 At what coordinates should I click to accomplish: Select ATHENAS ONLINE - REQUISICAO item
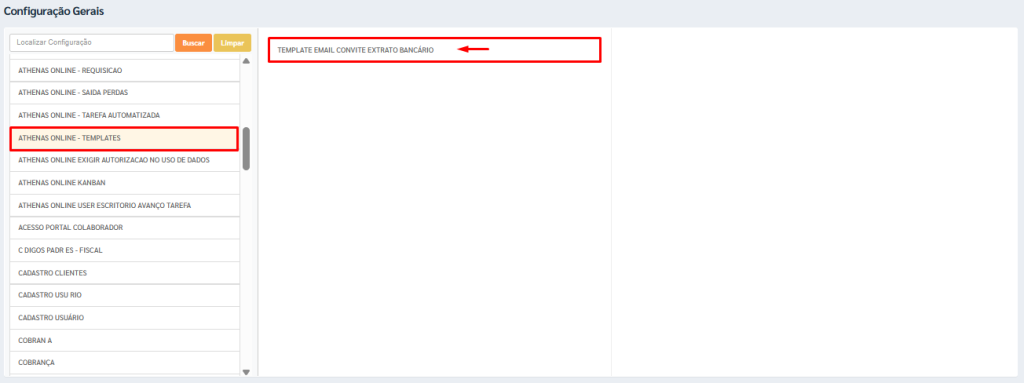(x=125, y=70)
